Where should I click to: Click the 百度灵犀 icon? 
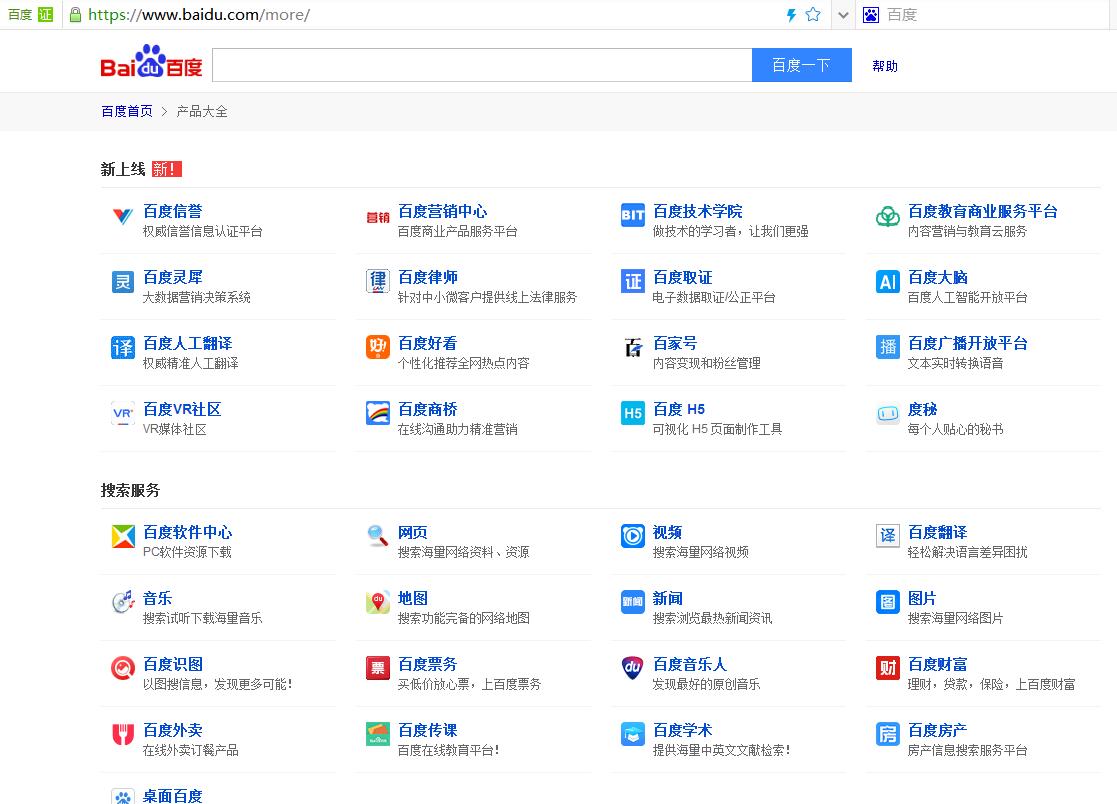[x=123, y=282]
